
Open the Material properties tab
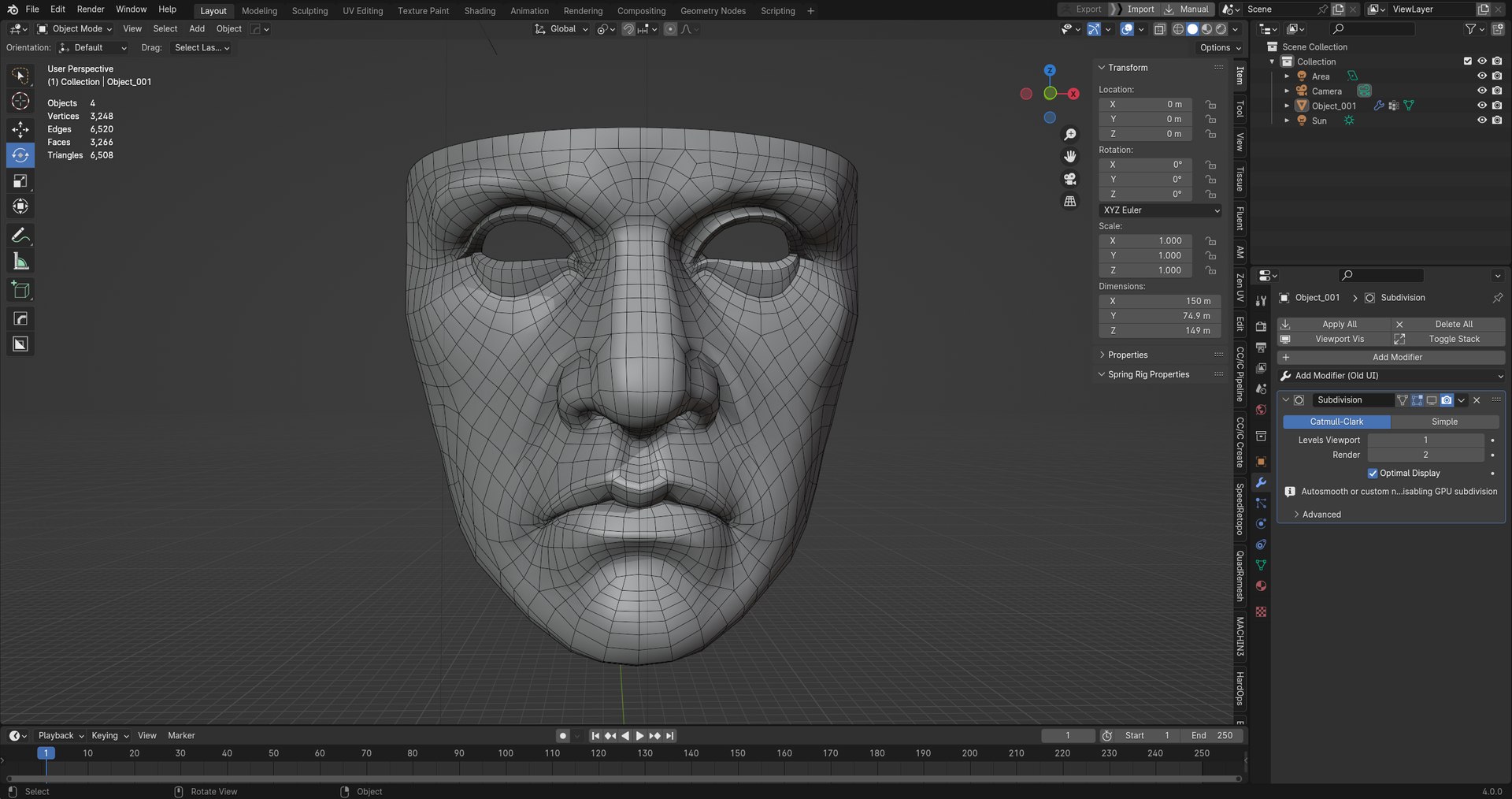(1261, 585)
